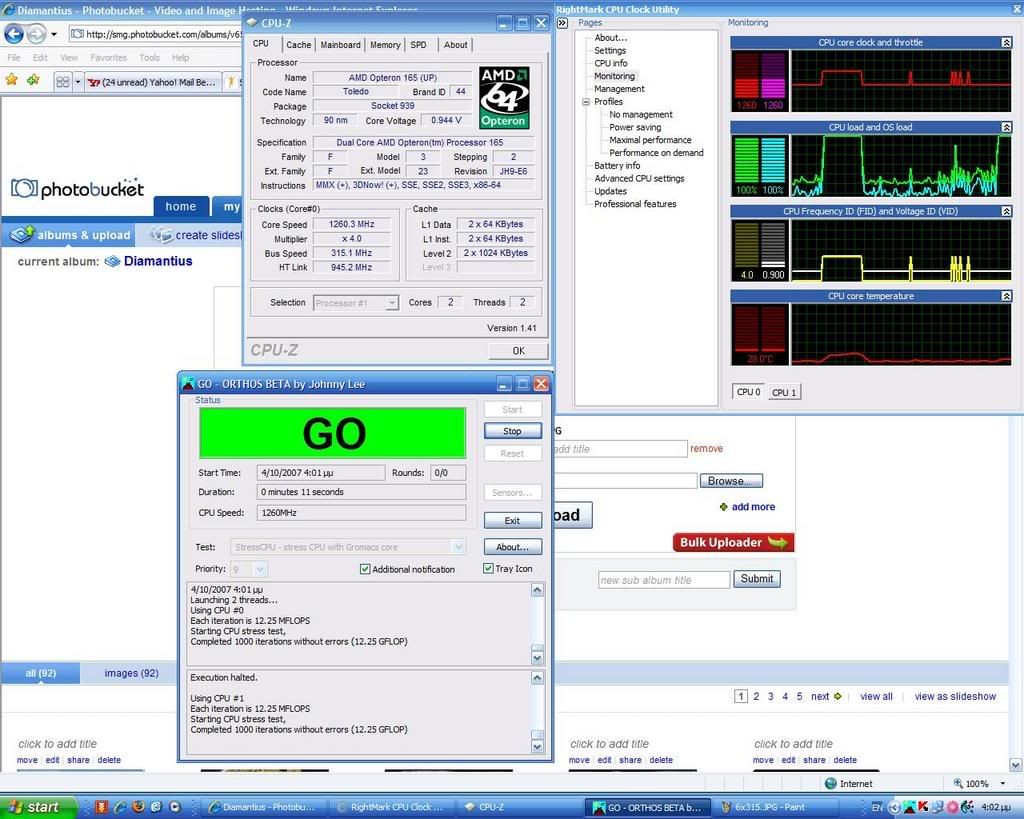This screenshot has width=1024, height=819.
Task: Open CPU info page in RightMark
Action: click(x=611, y=63)
